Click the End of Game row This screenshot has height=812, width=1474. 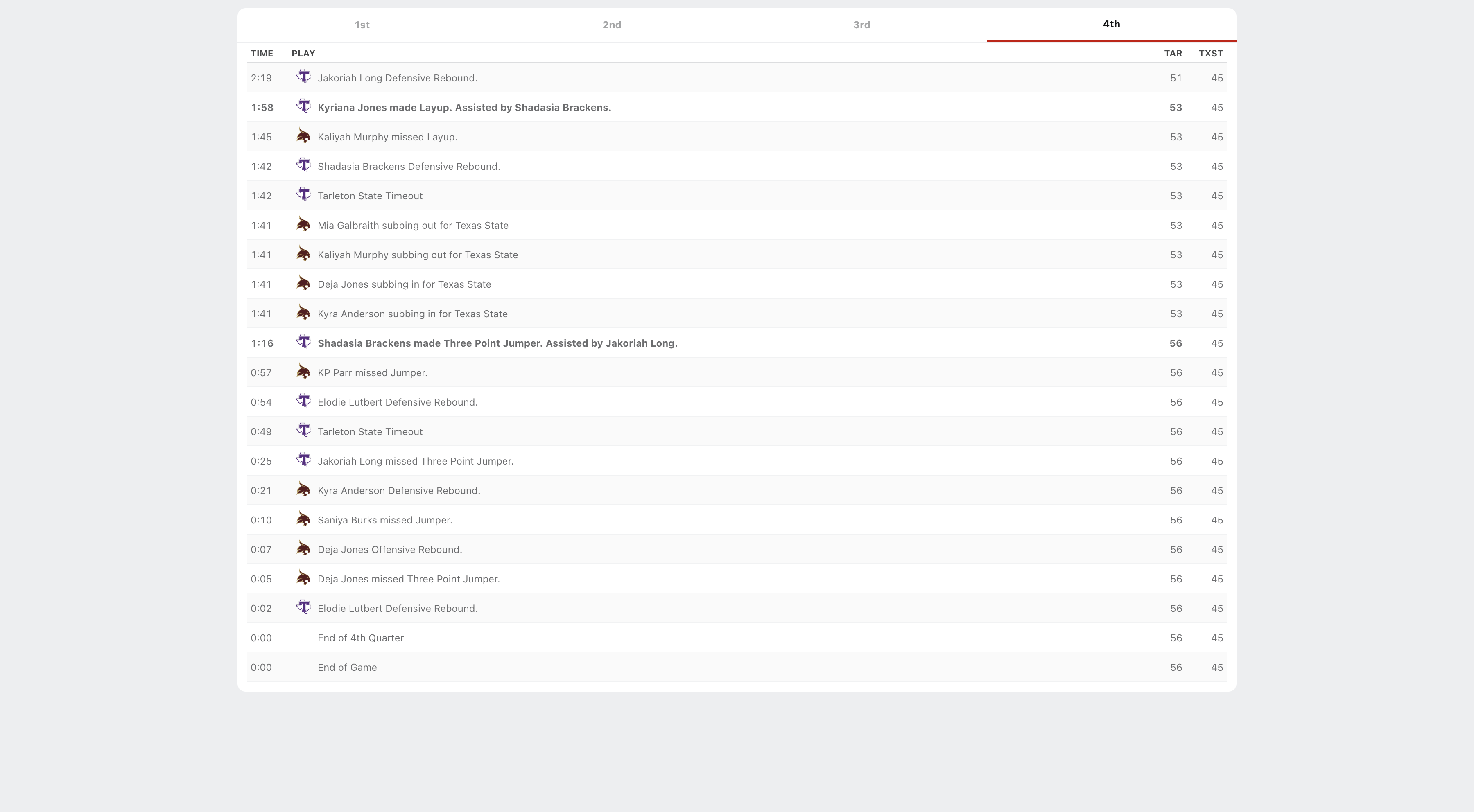pyautogui.click(x=347, y=668)
